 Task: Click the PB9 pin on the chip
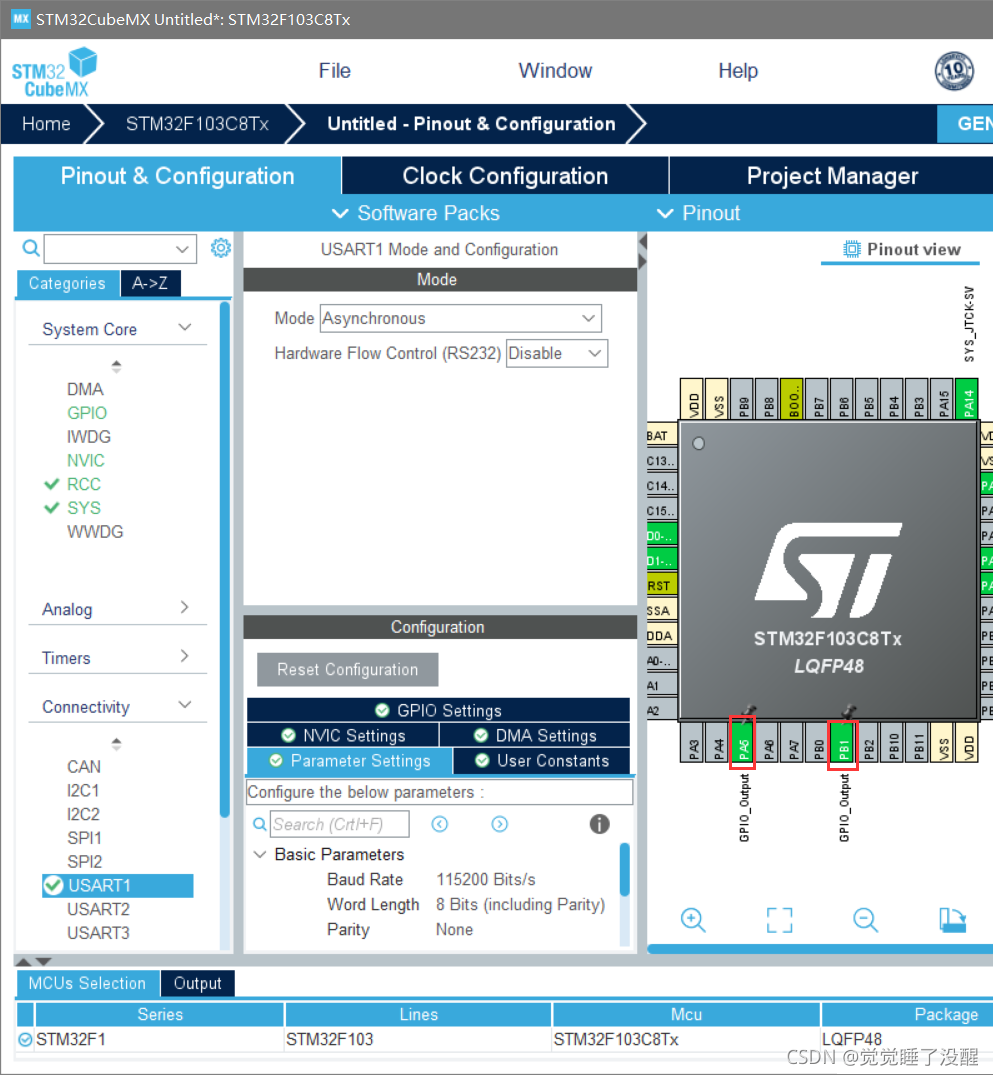tap(743, 399)
